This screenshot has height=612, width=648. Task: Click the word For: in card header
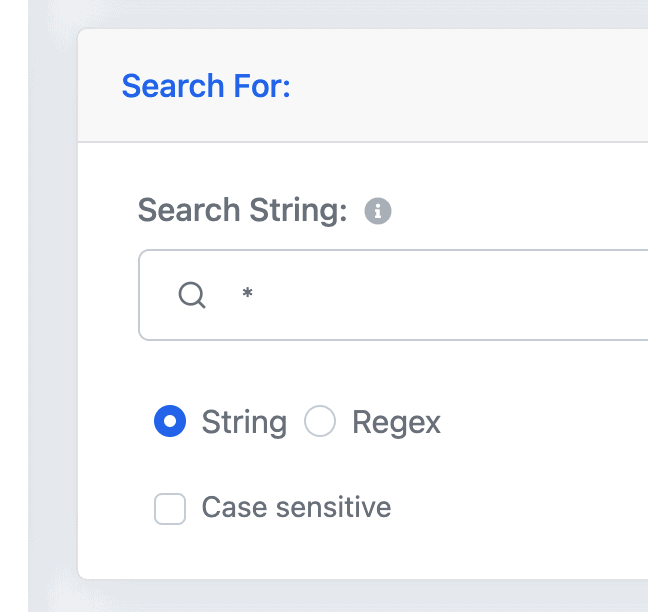(x=262, y=86)
